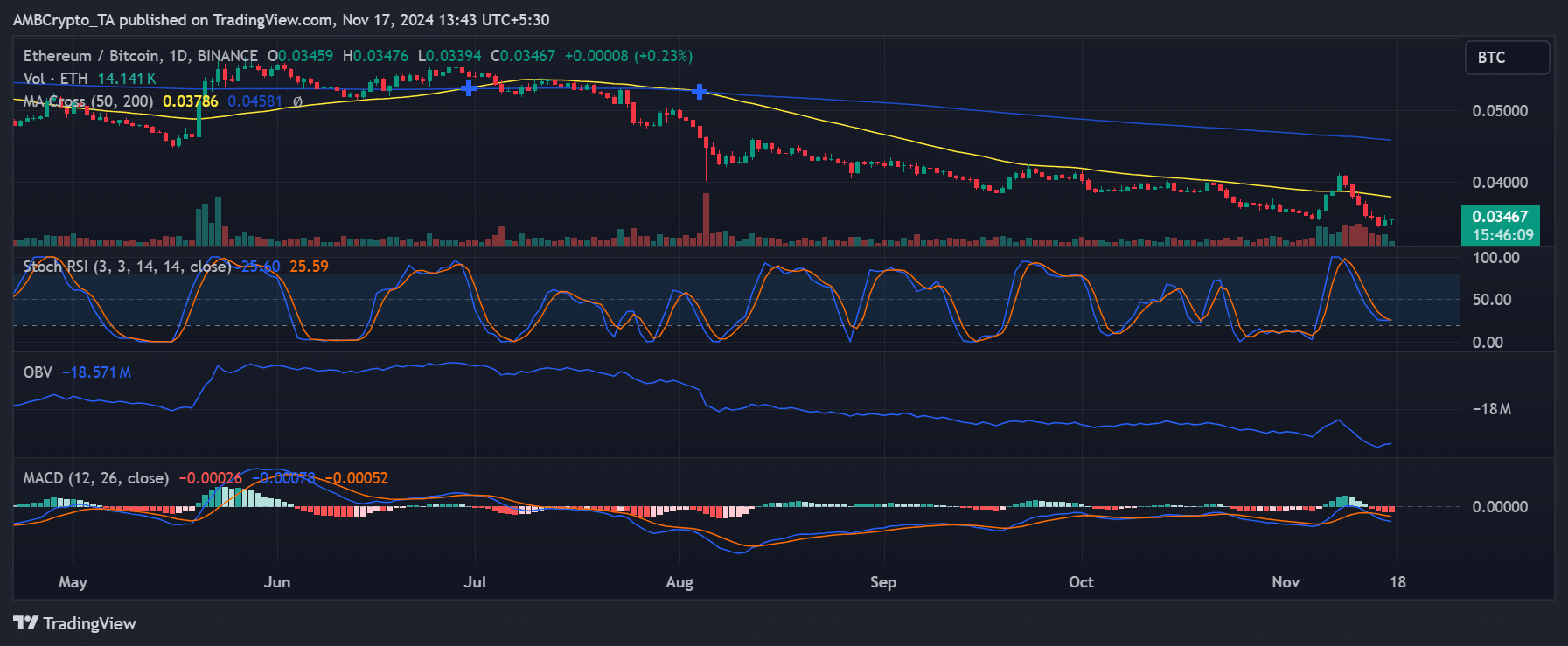This screenshot has width=1568, height=646.
Task: Select the Ethereum / Bitcoin chart title
Action: (x=141, y=56)
